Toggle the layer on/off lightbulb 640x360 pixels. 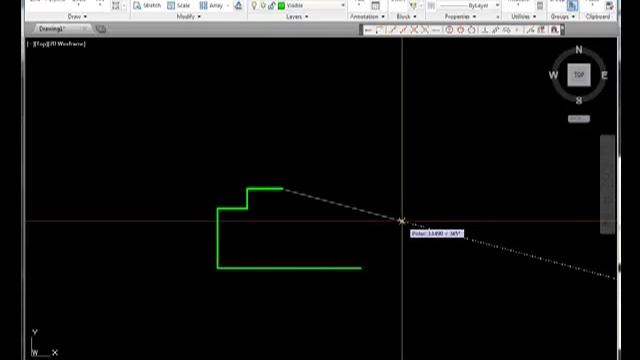[x=254, y=5]
